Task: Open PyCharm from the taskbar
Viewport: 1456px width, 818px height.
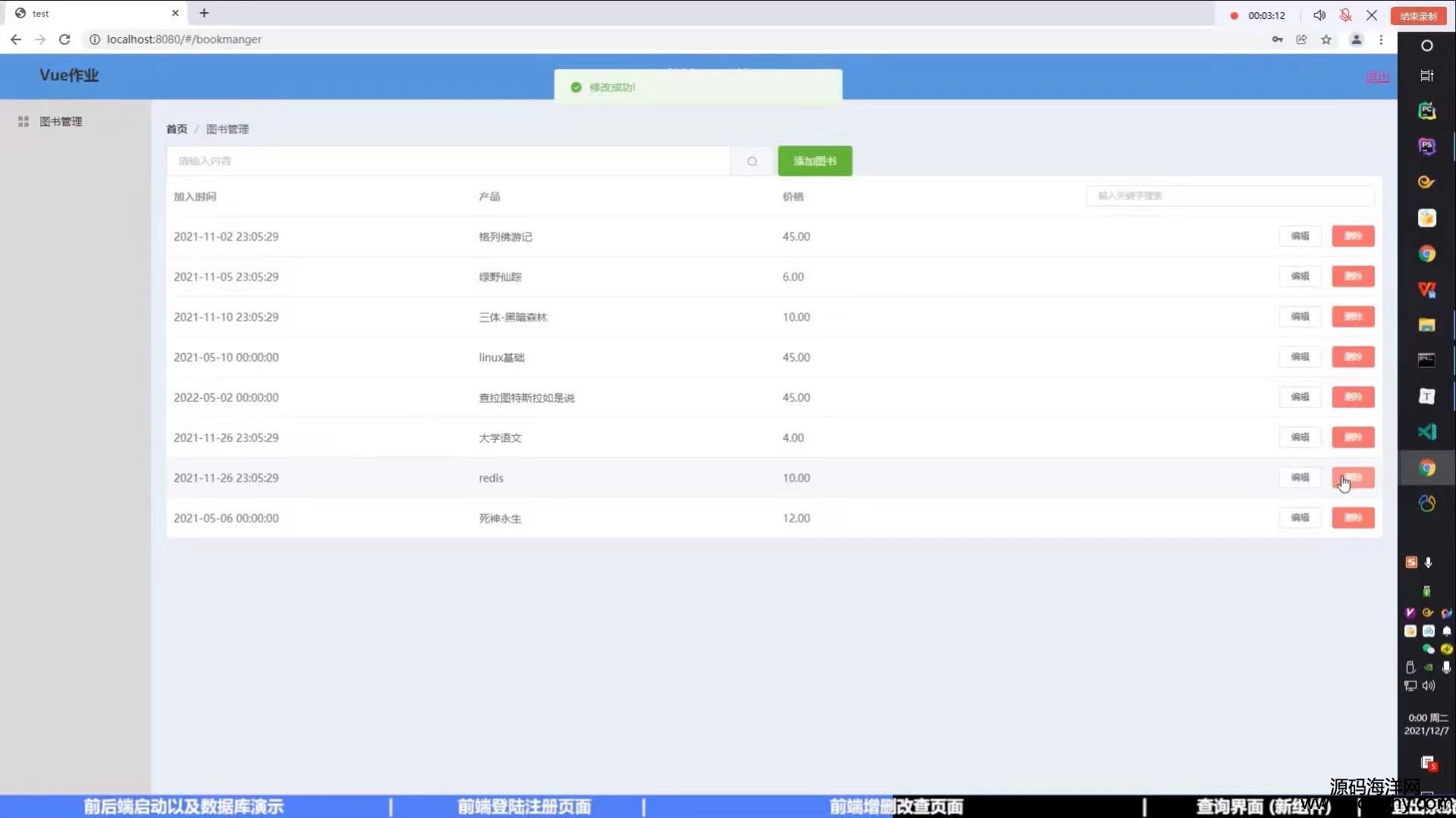Action: 1426,111
